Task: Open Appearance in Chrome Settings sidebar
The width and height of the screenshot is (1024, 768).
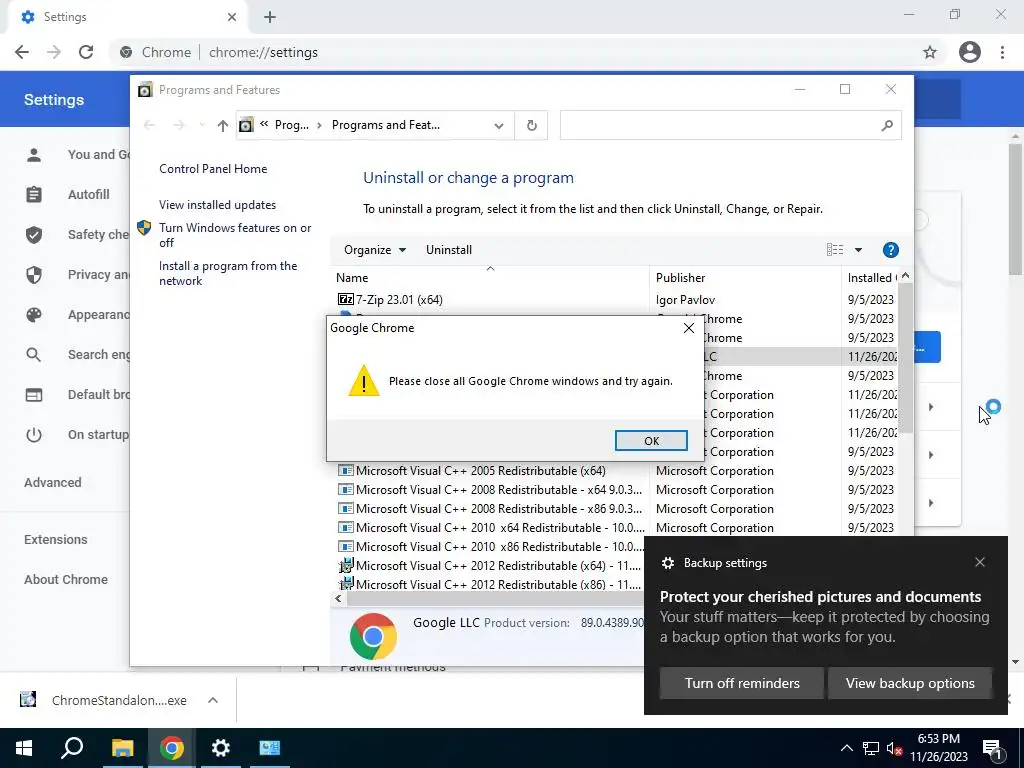Action: click(98, 315)
